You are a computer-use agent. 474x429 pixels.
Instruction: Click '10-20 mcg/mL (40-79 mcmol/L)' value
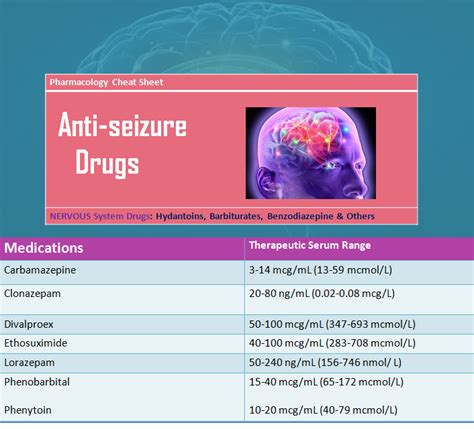click(323, 410)
